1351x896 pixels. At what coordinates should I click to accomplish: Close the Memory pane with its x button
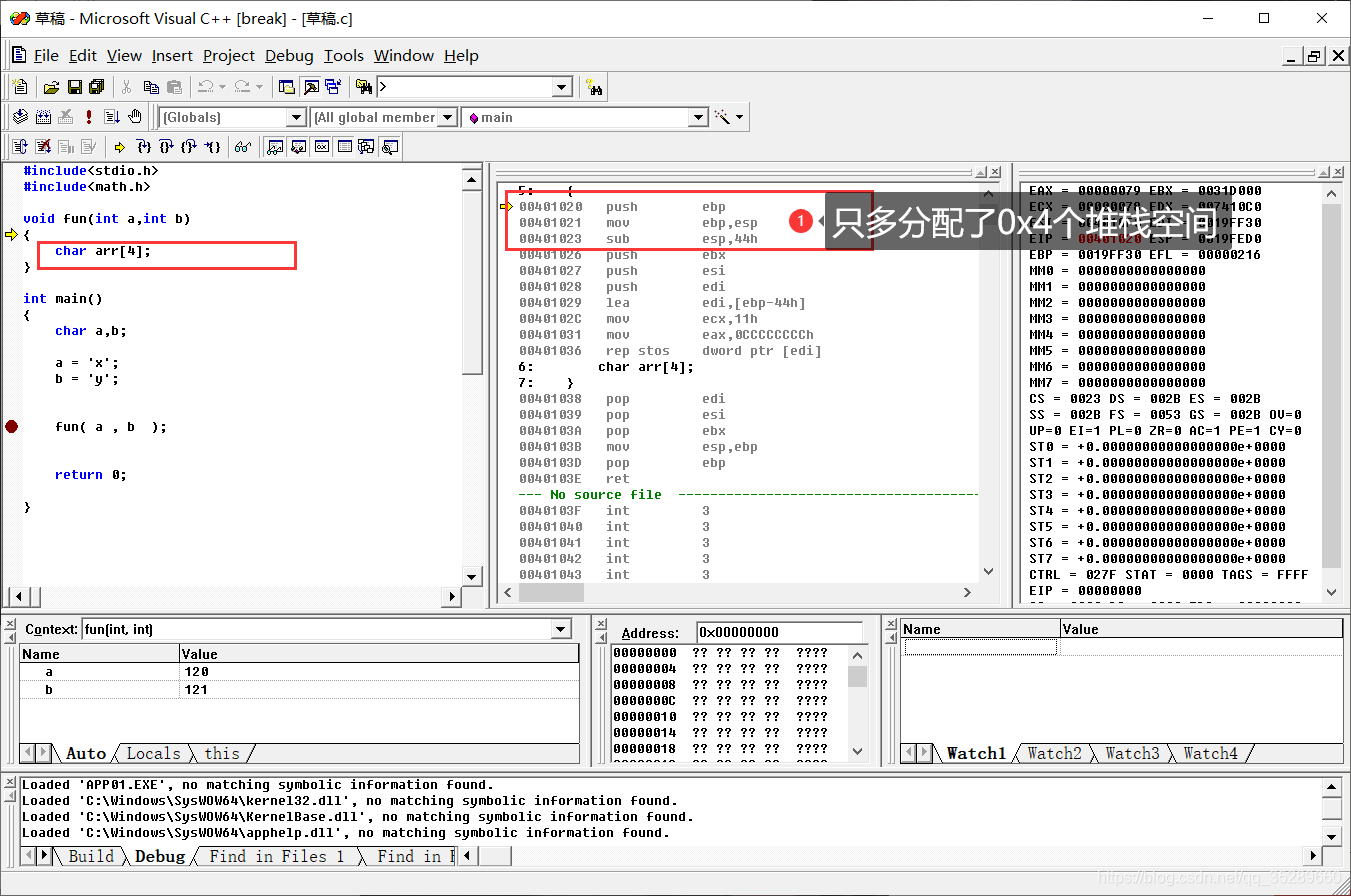[x=602, y=624]
